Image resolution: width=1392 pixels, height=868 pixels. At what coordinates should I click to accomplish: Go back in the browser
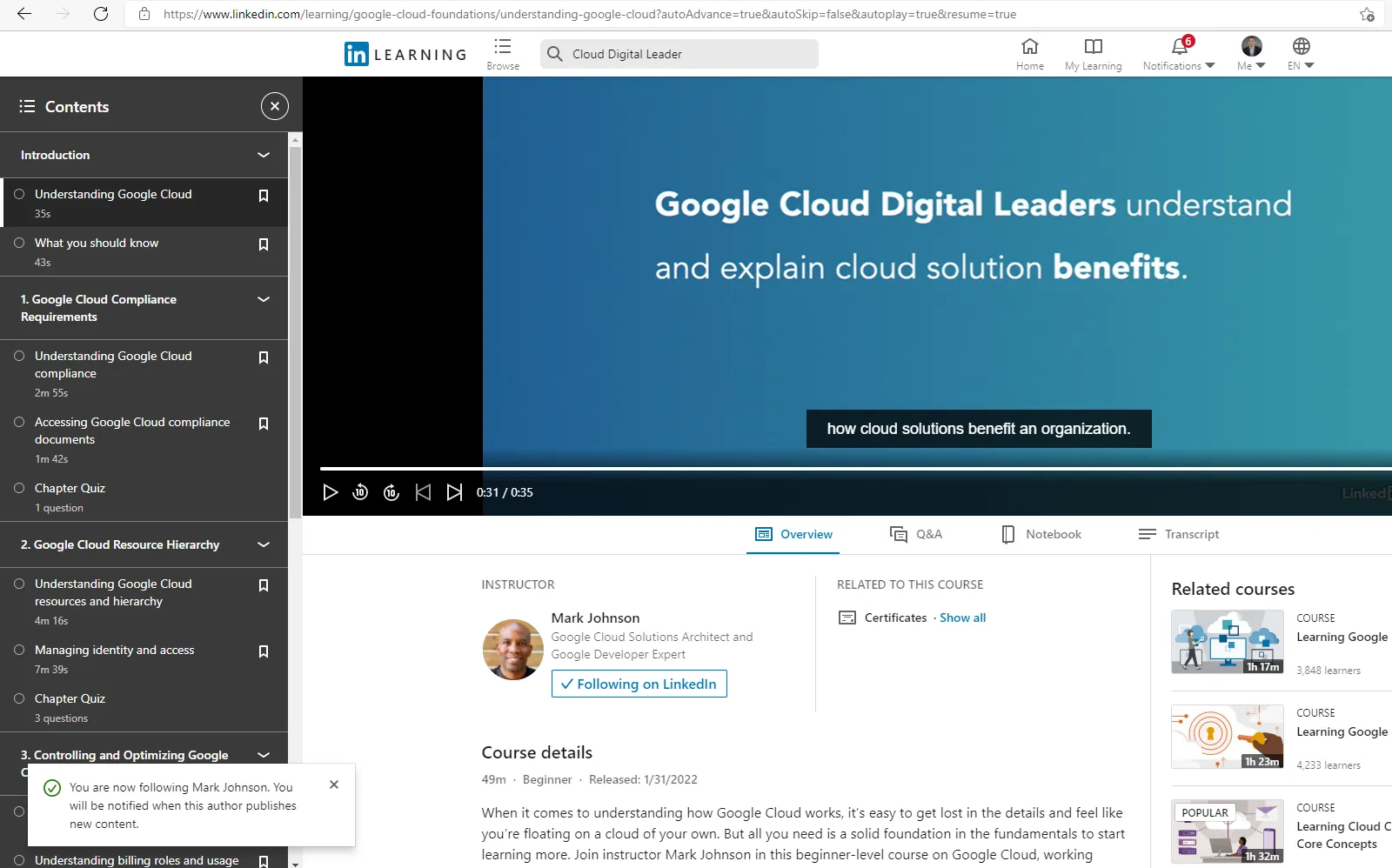click(x=24, y=14)
